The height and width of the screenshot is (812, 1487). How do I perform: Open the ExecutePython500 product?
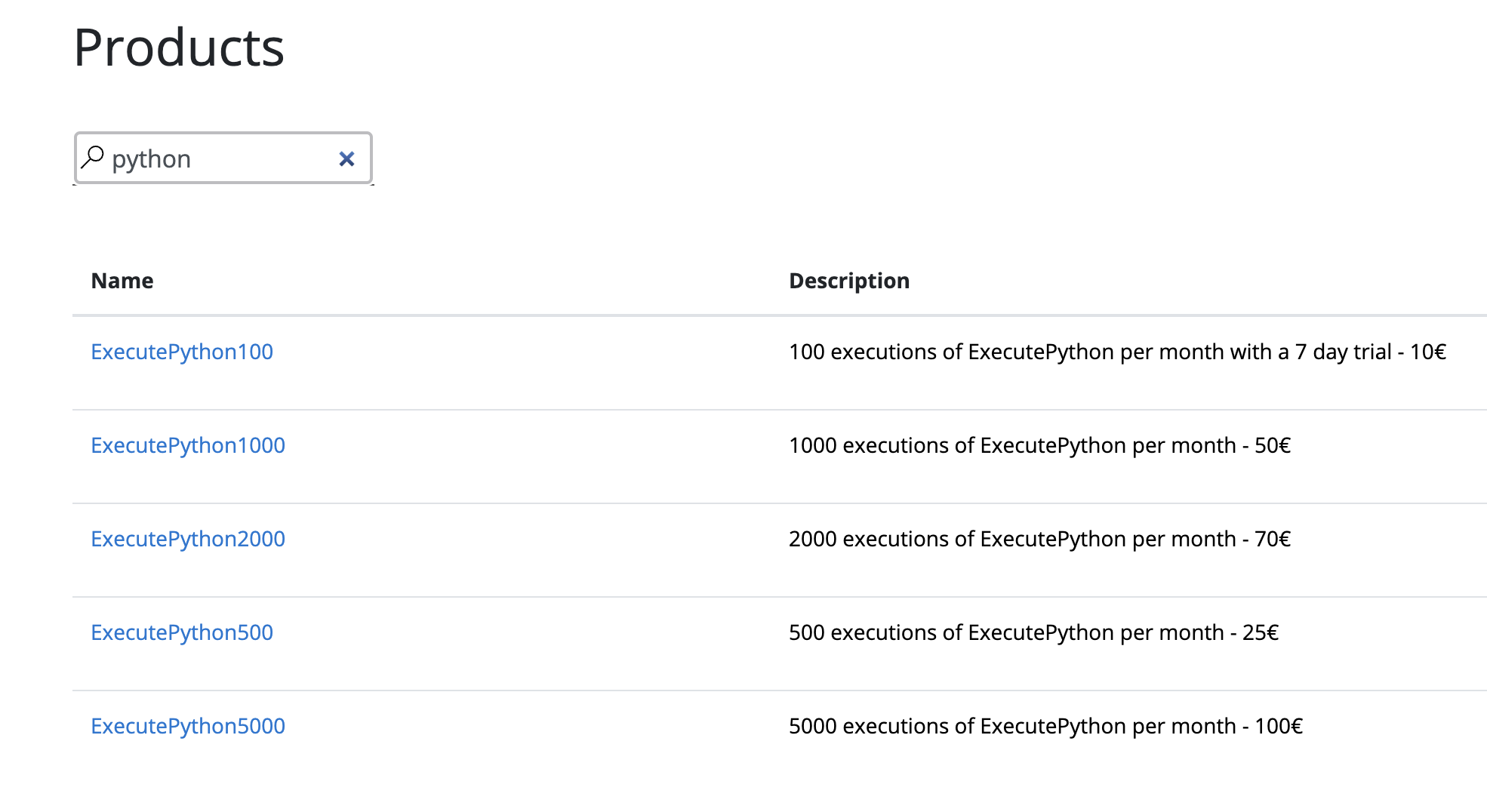coord(182,632)
